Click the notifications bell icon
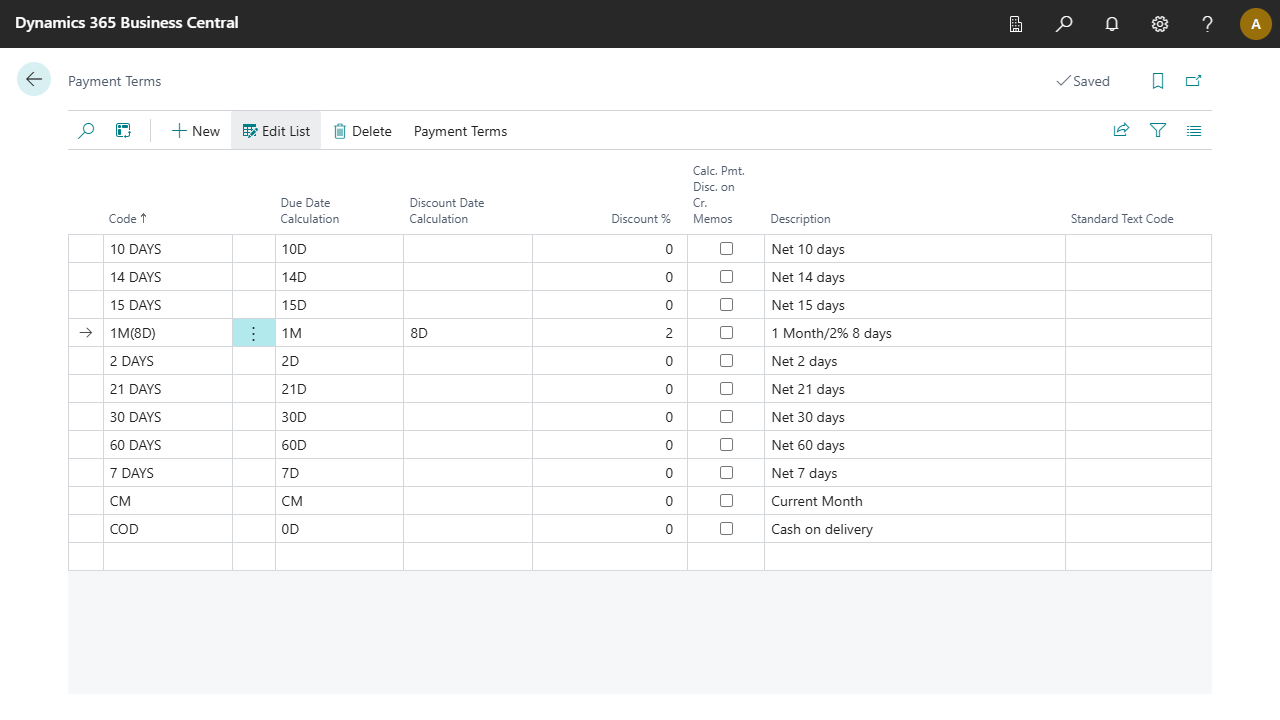The height and width of the screenshot is (720, 1280). tap(1112, 24)
